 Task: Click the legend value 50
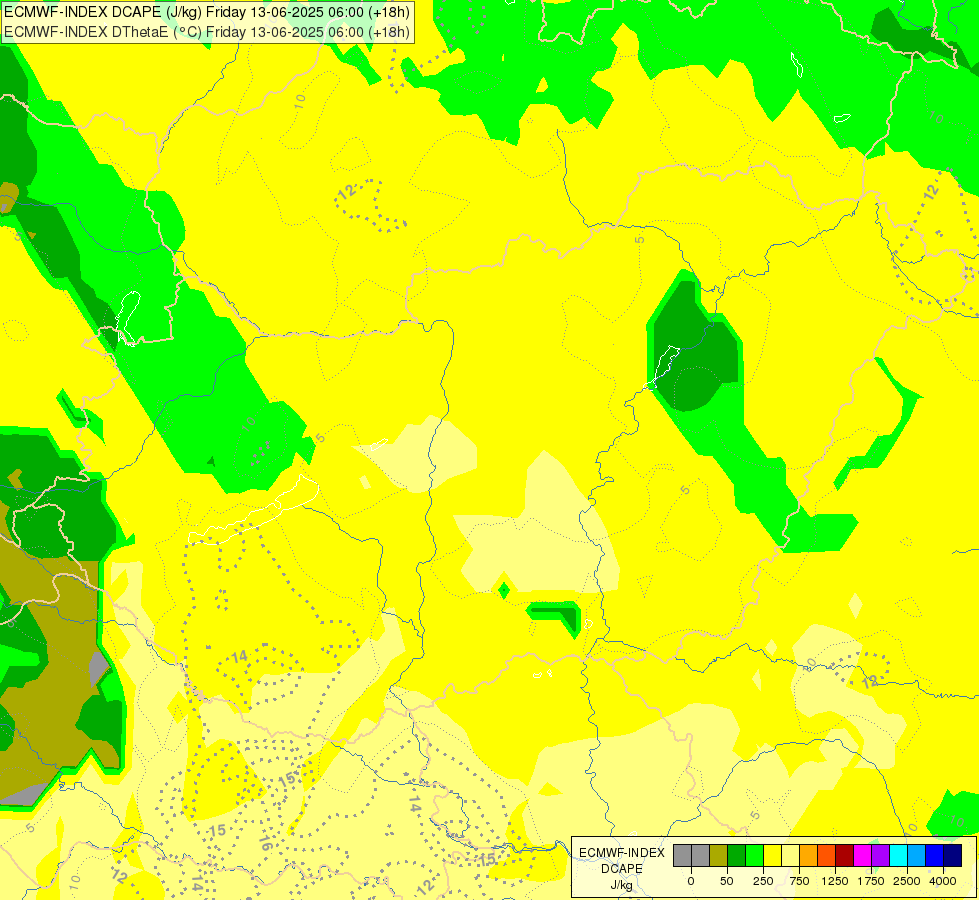coord(727,881)
